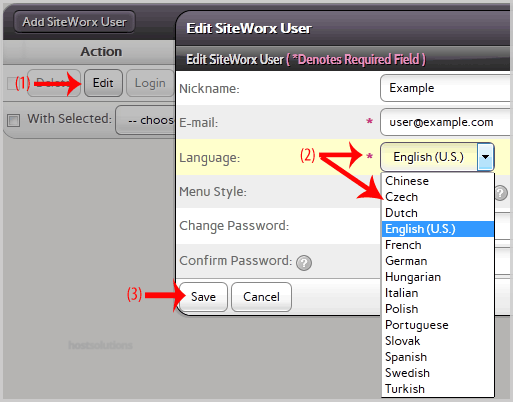Screen dimensions: 513x402
Task: Open the Language combo box arrow
Action: pos(485,157)
